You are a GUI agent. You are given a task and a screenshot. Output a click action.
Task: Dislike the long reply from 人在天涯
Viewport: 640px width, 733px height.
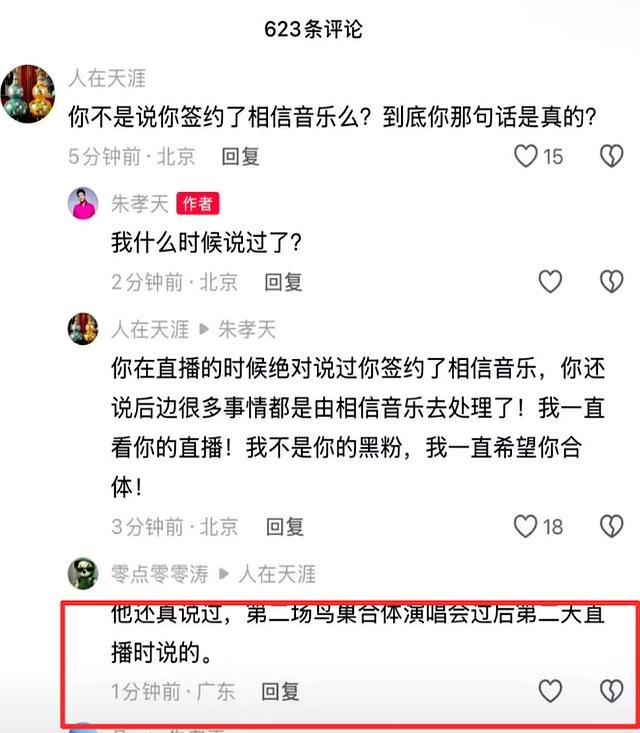click(611, 526)
